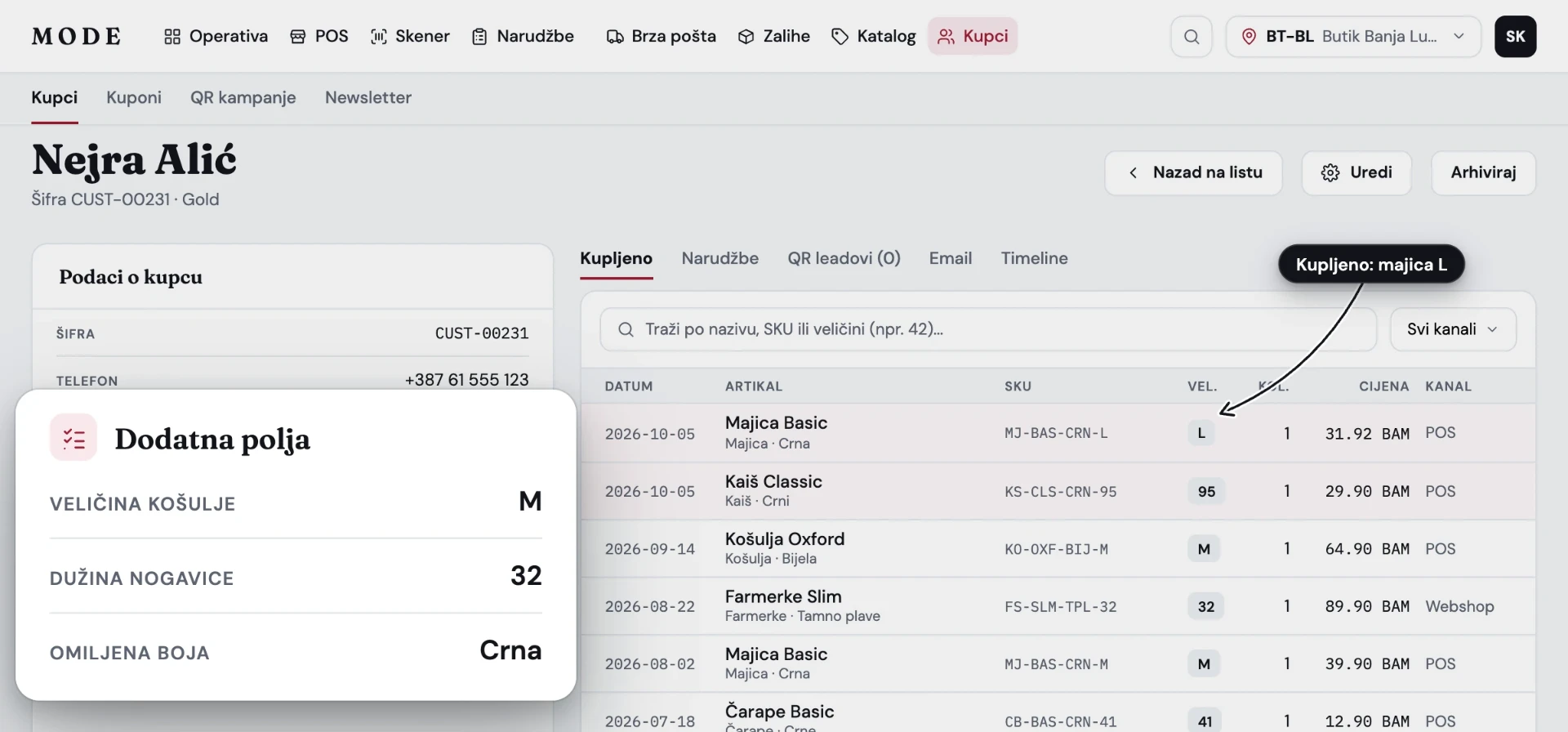
Task: Click the Katalog tag icon
Action: [x=840, y=37]
